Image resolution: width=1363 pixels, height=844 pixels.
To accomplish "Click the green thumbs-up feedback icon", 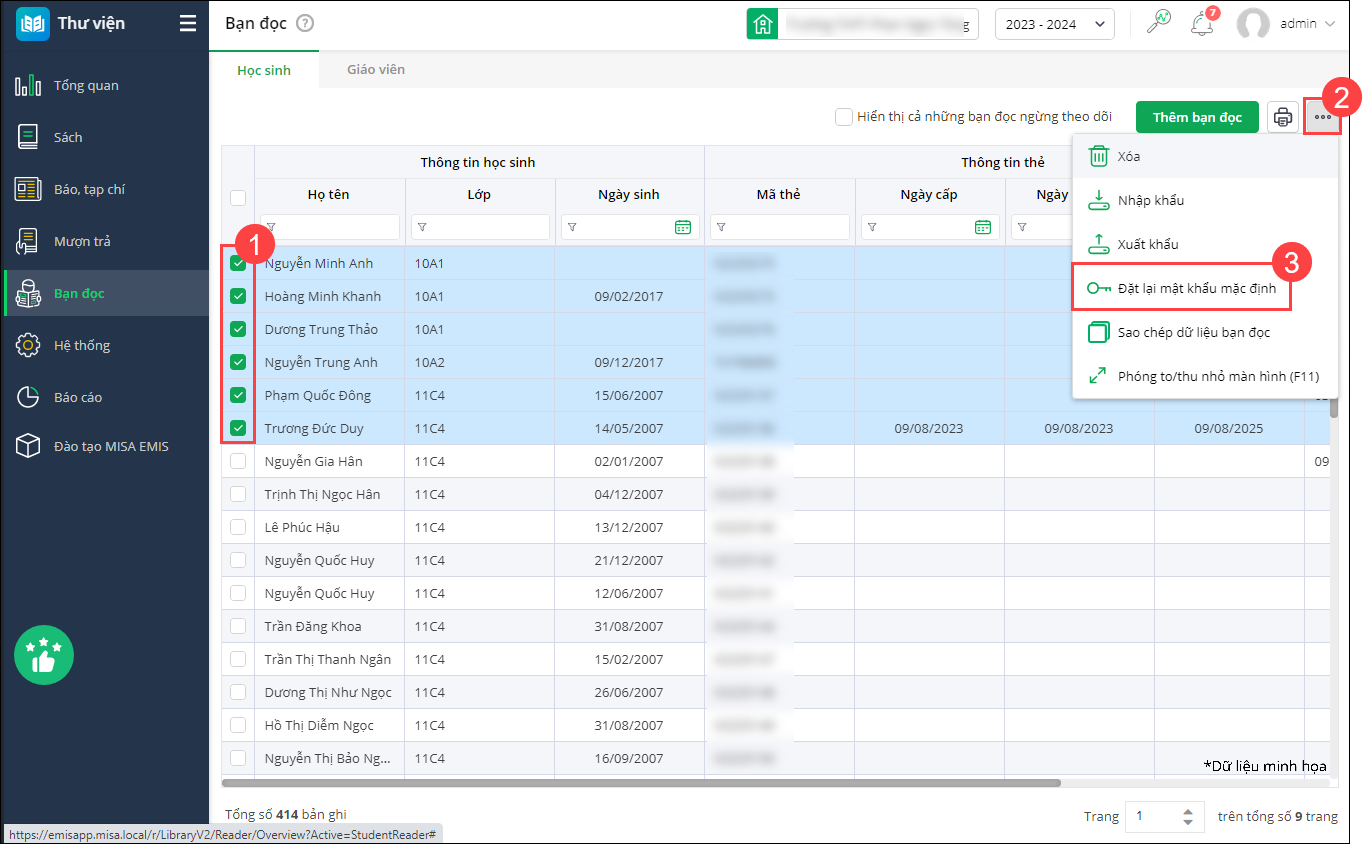I will point(44,655).
